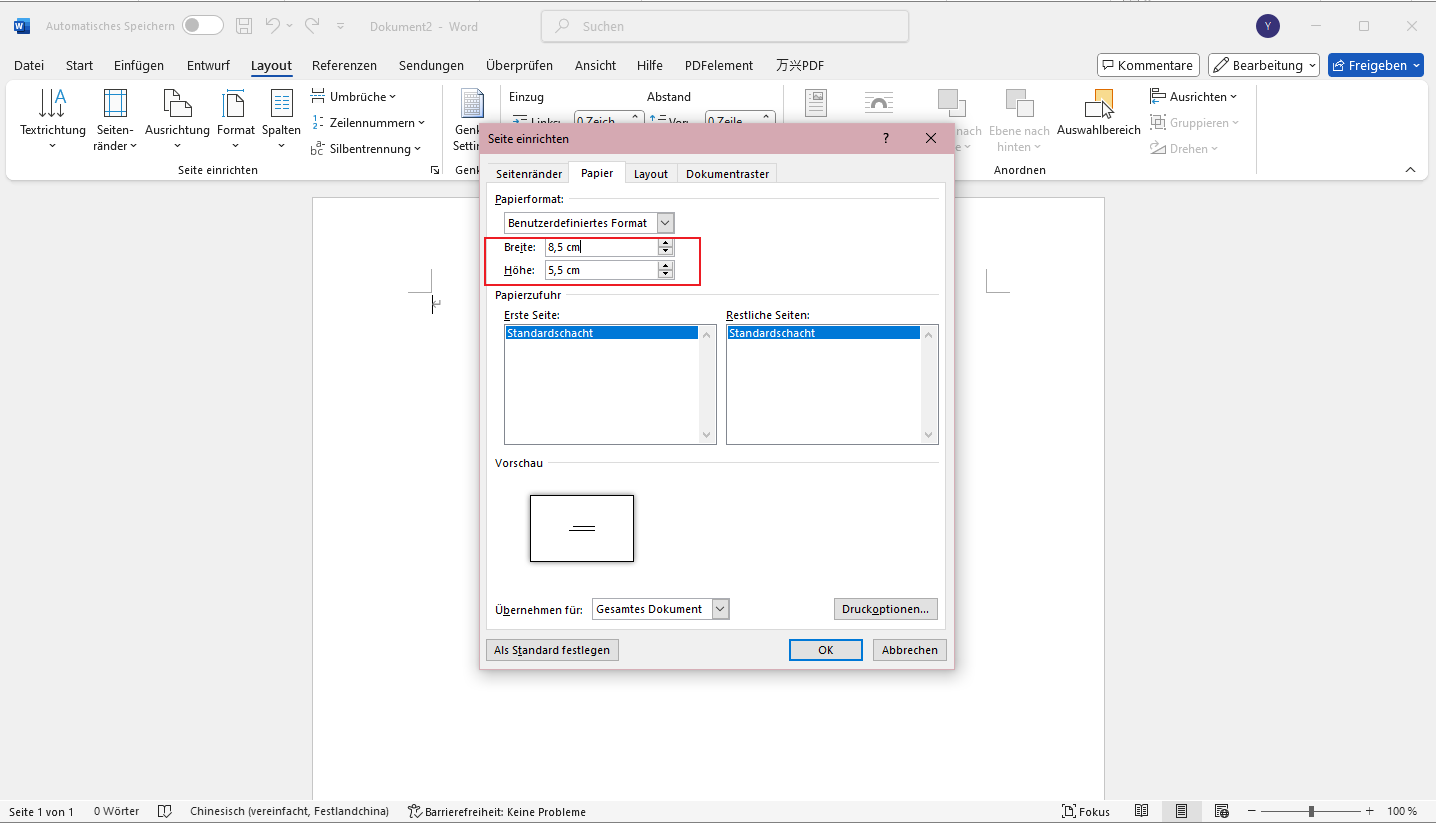
Task: Open the Ausrichten align dropdown
Action: pos(1193,97)
